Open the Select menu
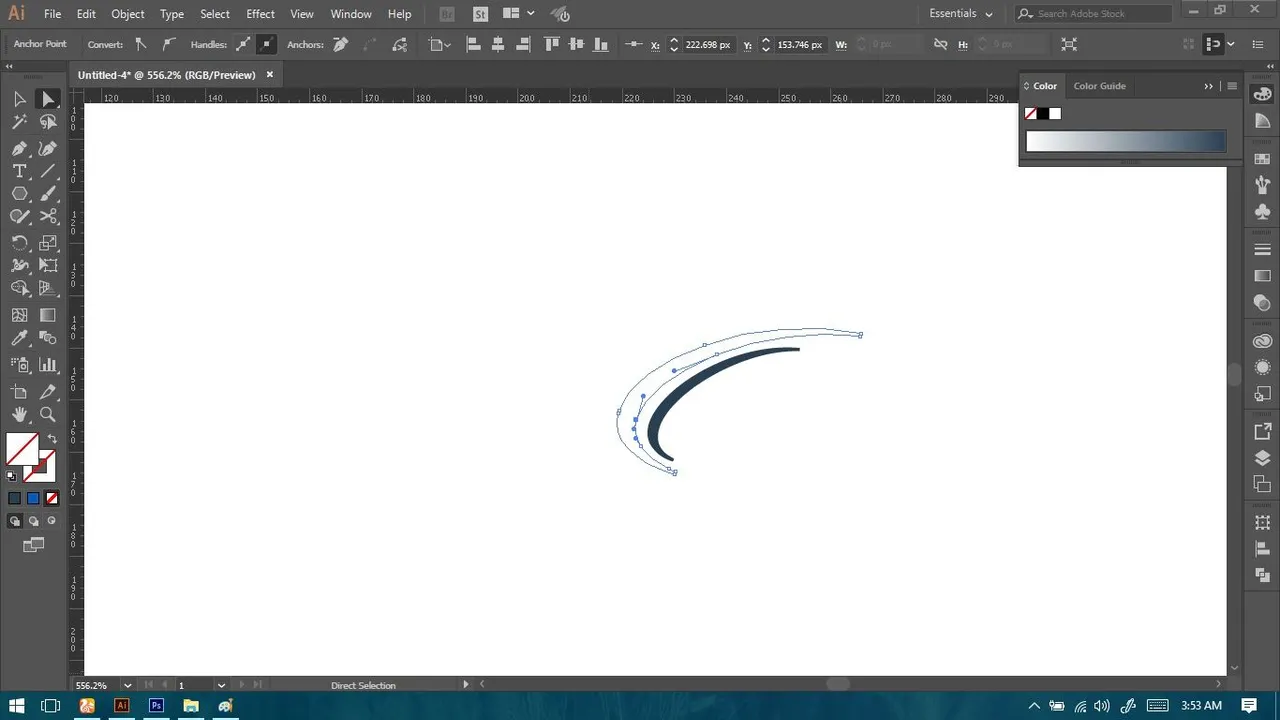This screenshot has width=1280, height=720. click(x=215, y=14)
